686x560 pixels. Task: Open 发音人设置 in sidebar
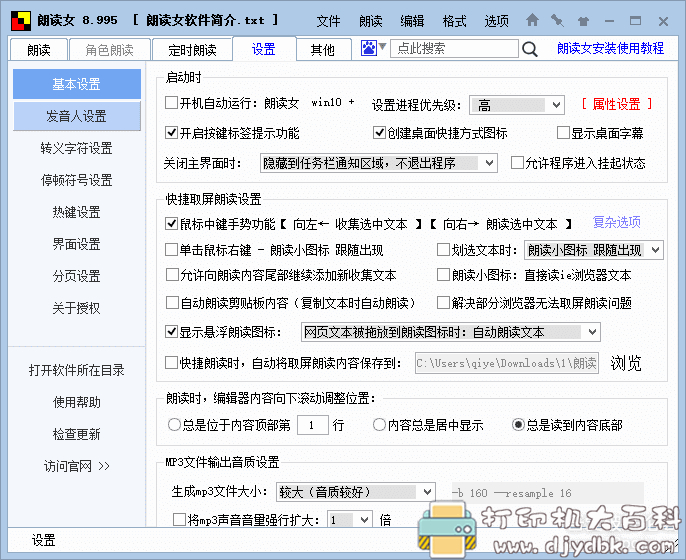[77, 116]
